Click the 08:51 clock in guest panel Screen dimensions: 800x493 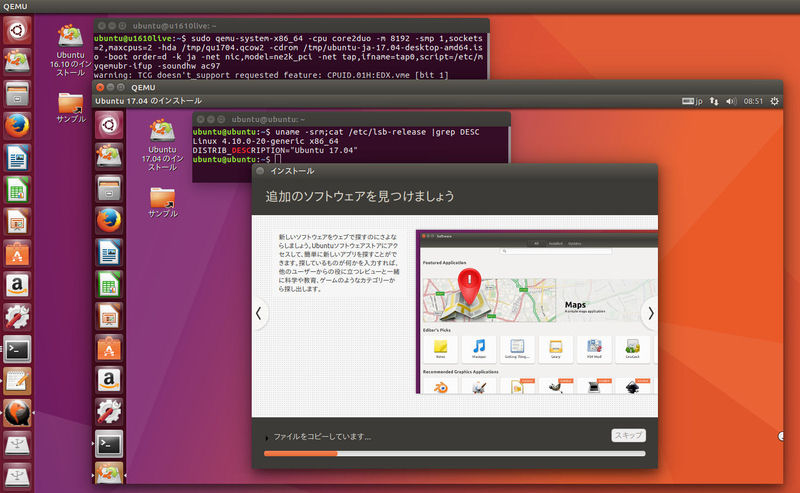[x=753, y=101]
